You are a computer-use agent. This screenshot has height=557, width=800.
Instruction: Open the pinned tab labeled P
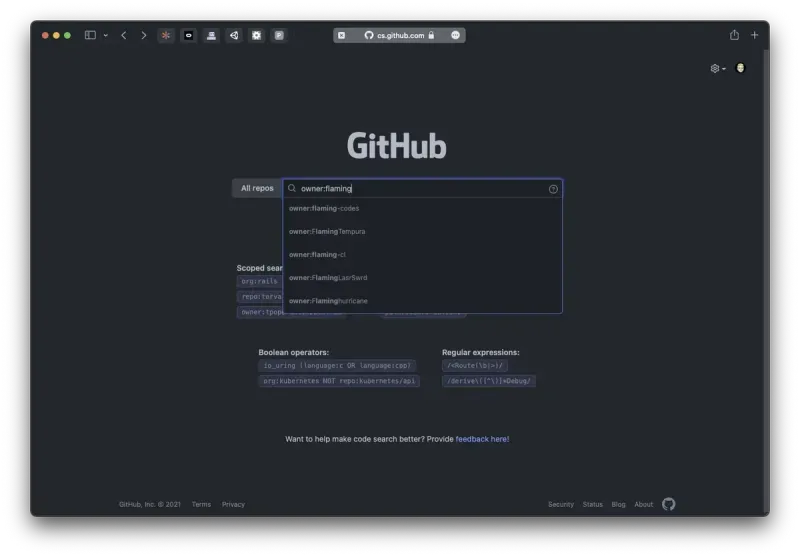click(x=279, y=35)
